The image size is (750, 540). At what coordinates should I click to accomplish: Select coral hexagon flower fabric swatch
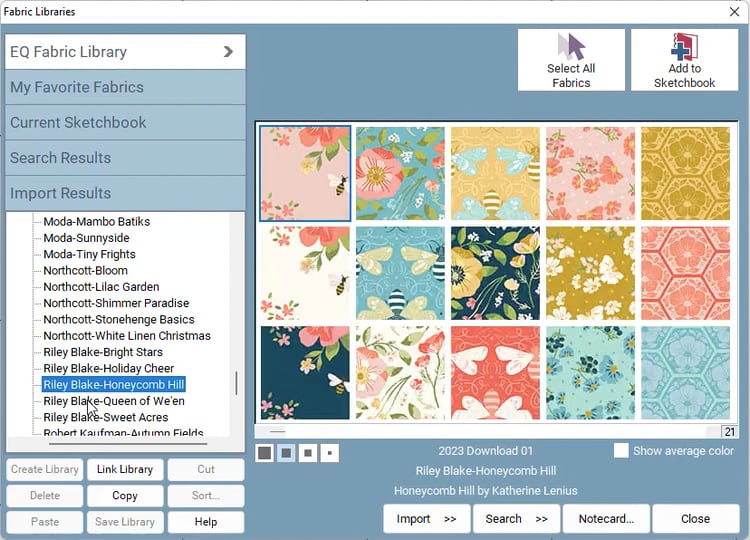tap(685, 273)
